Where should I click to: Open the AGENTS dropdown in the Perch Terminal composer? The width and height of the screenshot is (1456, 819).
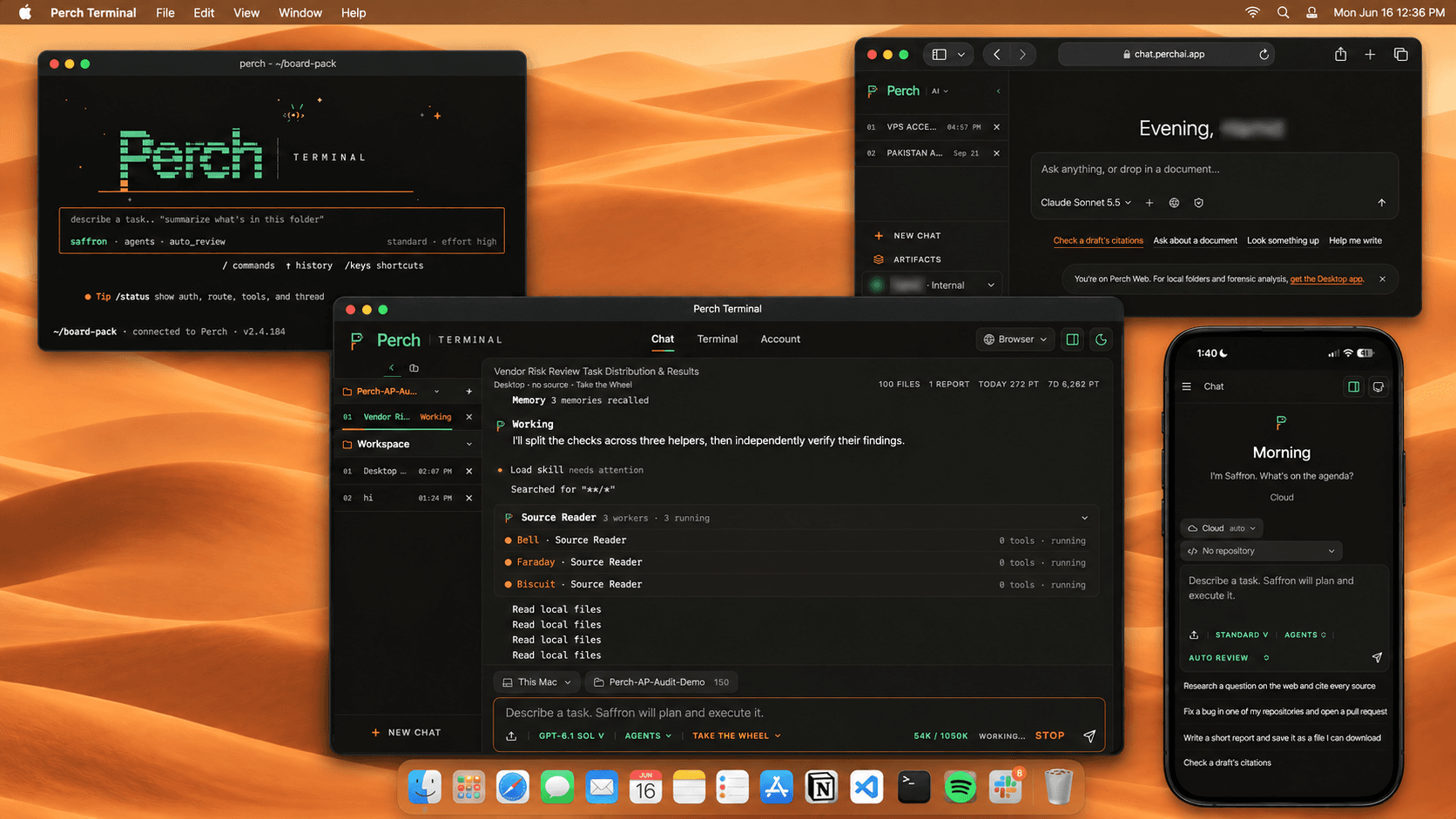pyautogui.click(x=648, y=736)
